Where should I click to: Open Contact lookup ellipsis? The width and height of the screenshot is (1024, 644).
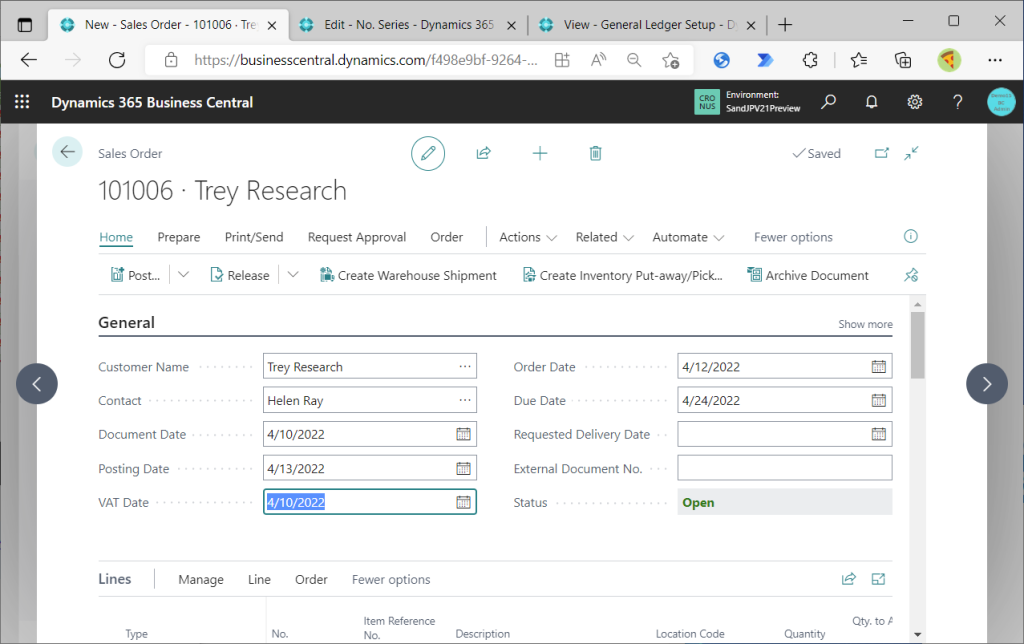click(x=464, y=400)
